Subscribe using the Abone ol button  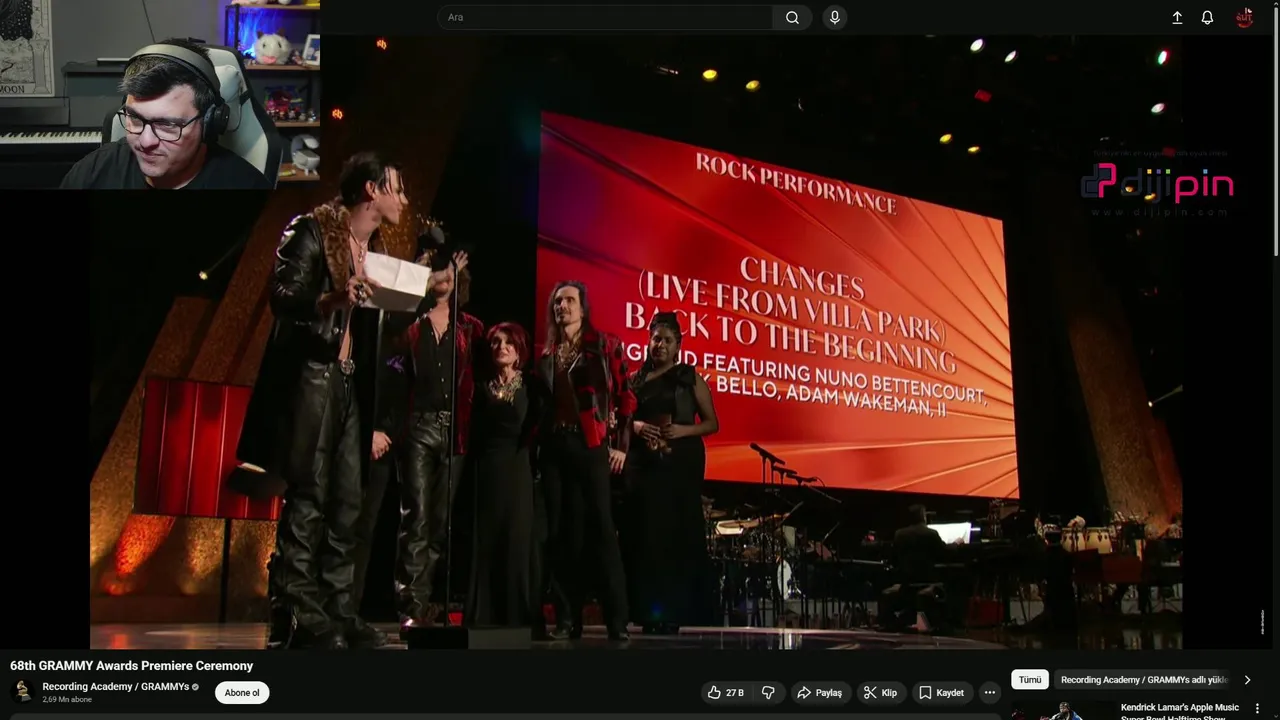click(242, 692)
